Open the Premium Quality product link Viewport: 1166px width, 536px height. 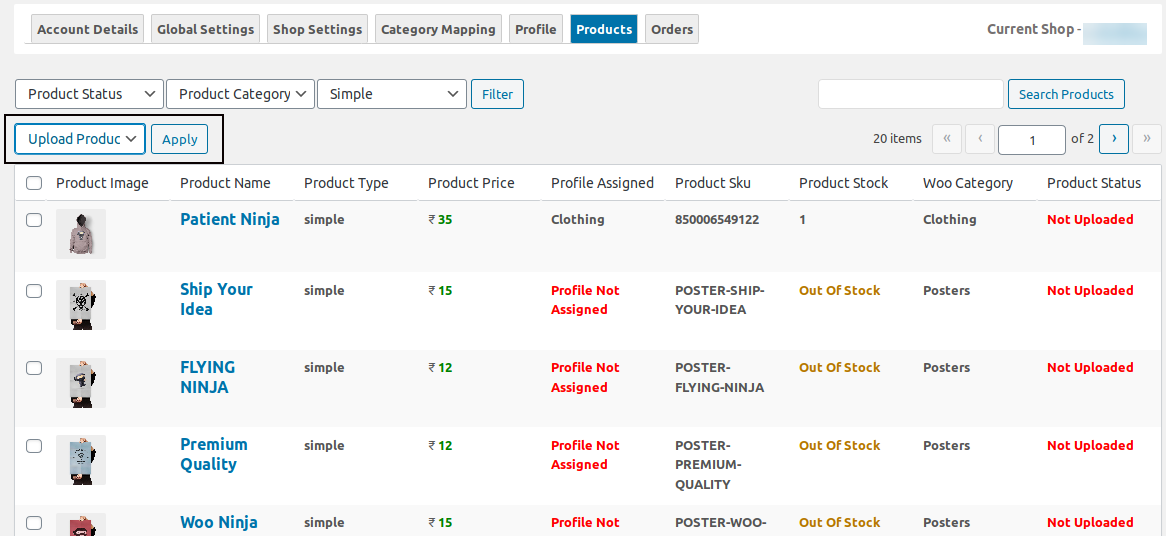pos(213,454)
